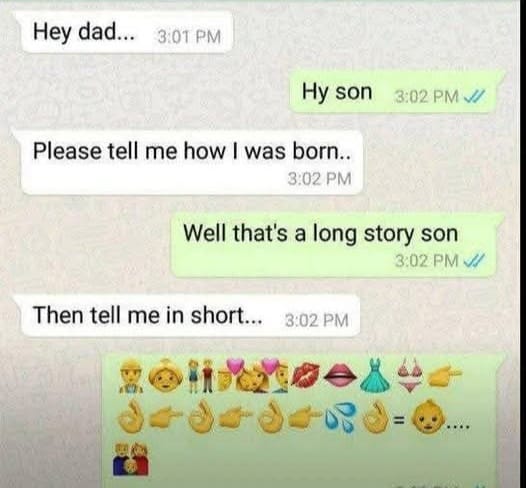Click the read ticks on "Hy son"

coord(473,97)
